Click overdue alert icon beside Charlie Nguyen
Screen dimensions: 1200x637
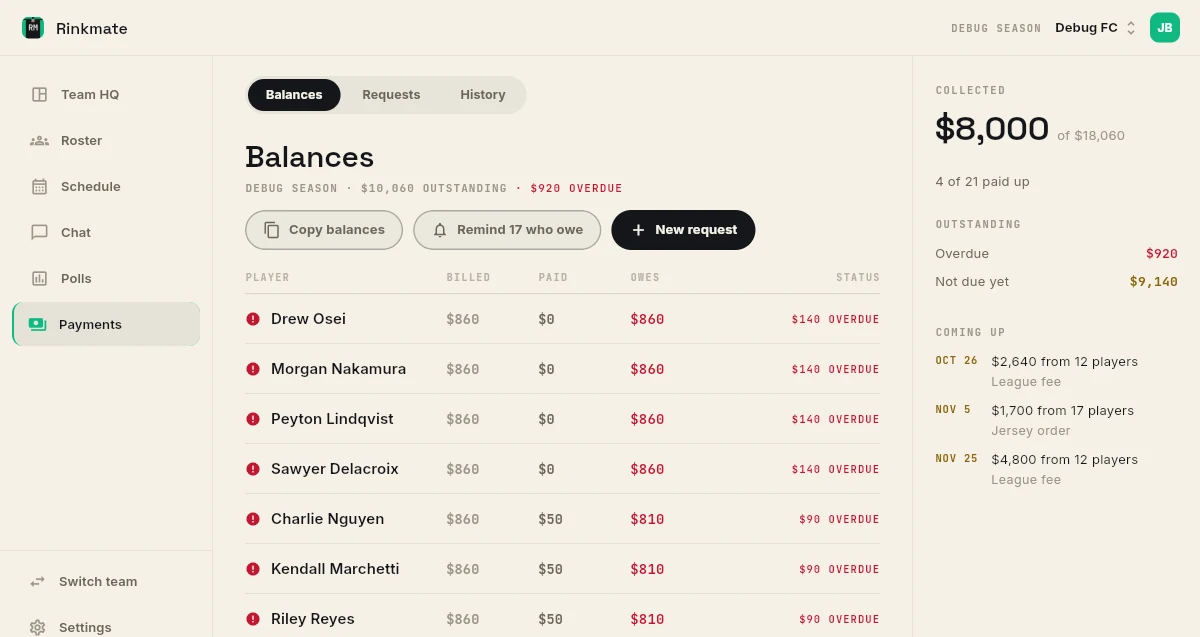click(253, 519)
